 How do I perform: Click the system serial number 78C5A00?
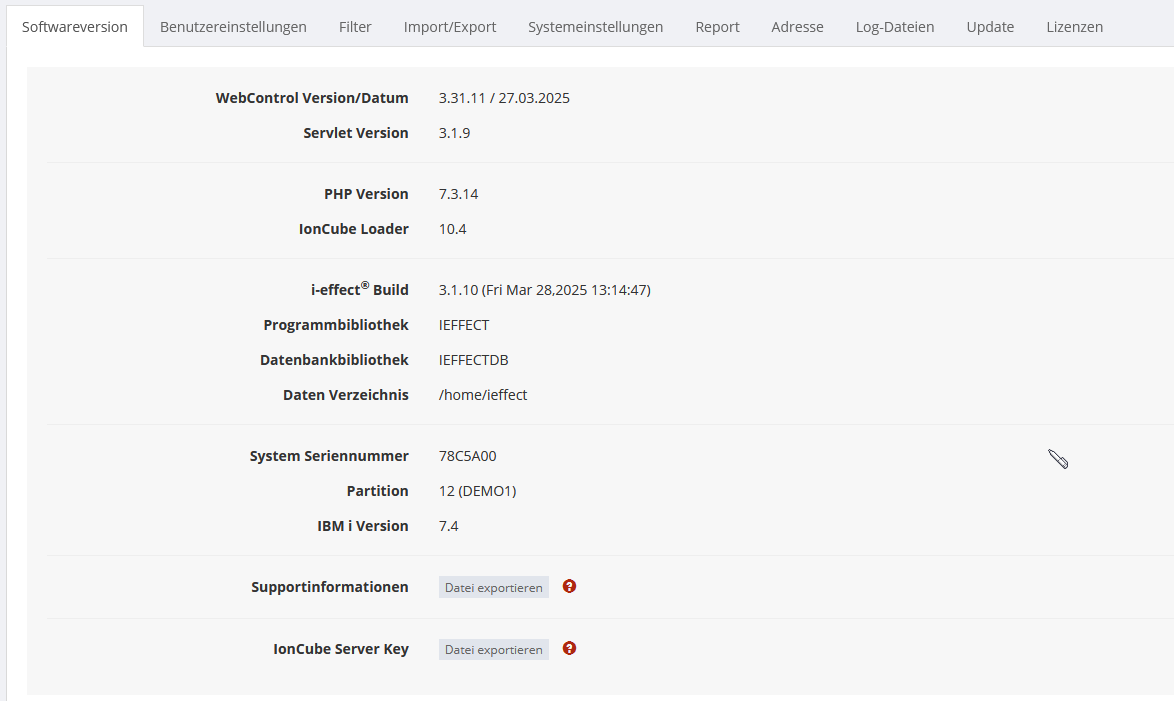(467, 456)
